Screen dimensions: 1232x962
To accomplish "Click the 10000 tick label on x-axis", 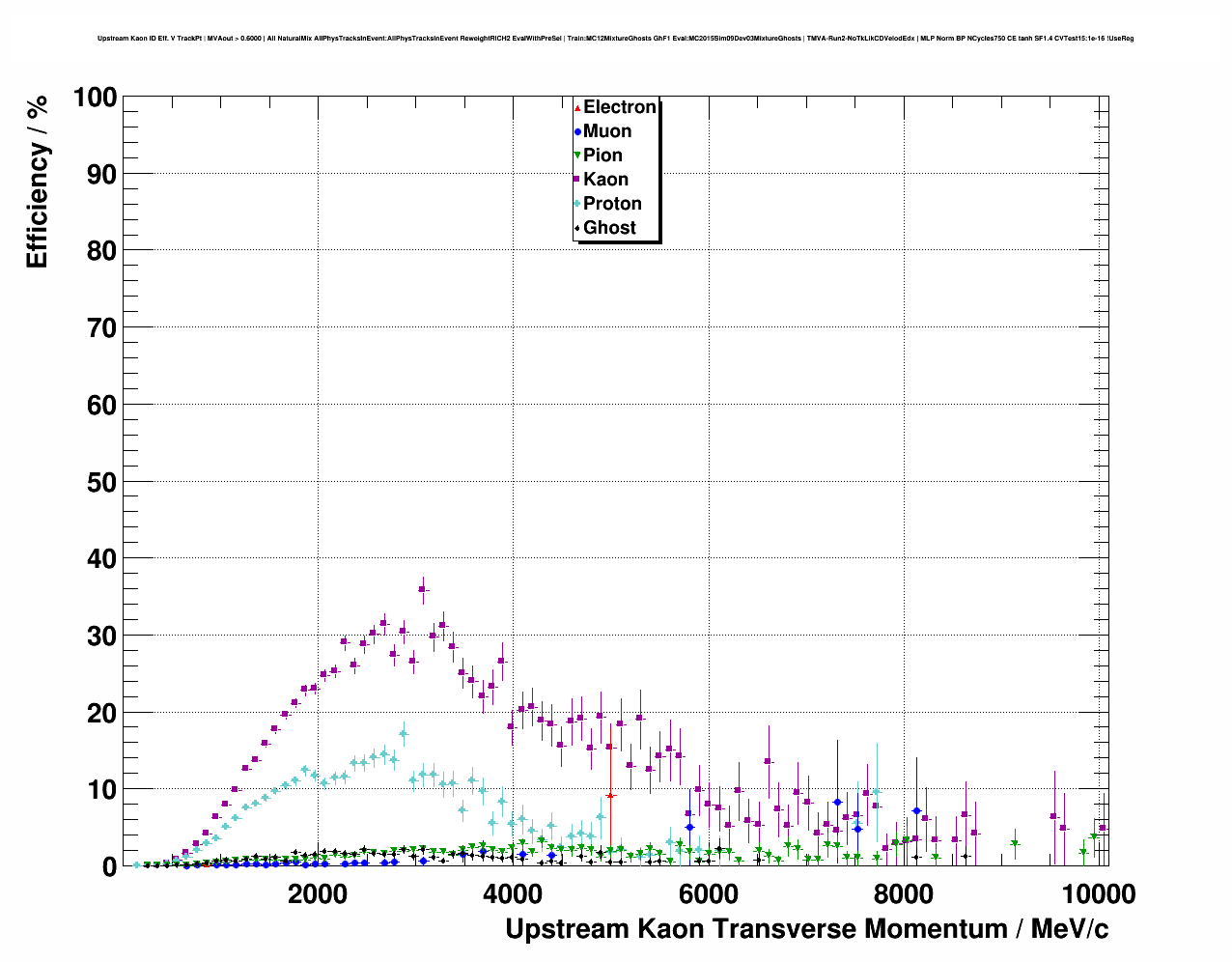I will [1097, 894].
